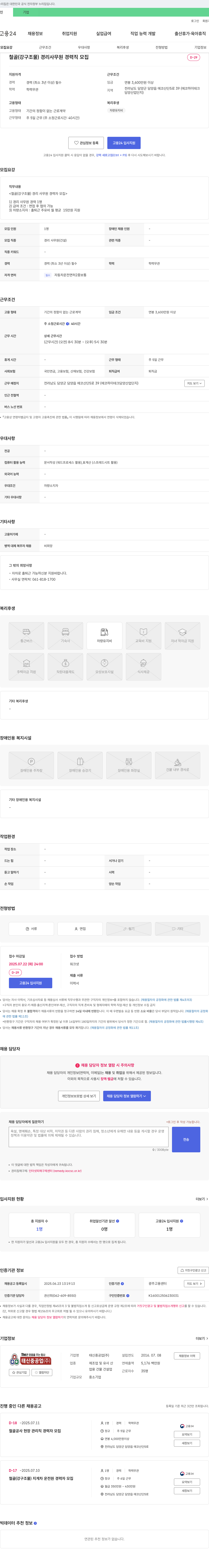Open the 실업급여 menu
Image resolution: width=209 pixels, height=1568 pixels.
coord(104,33)
